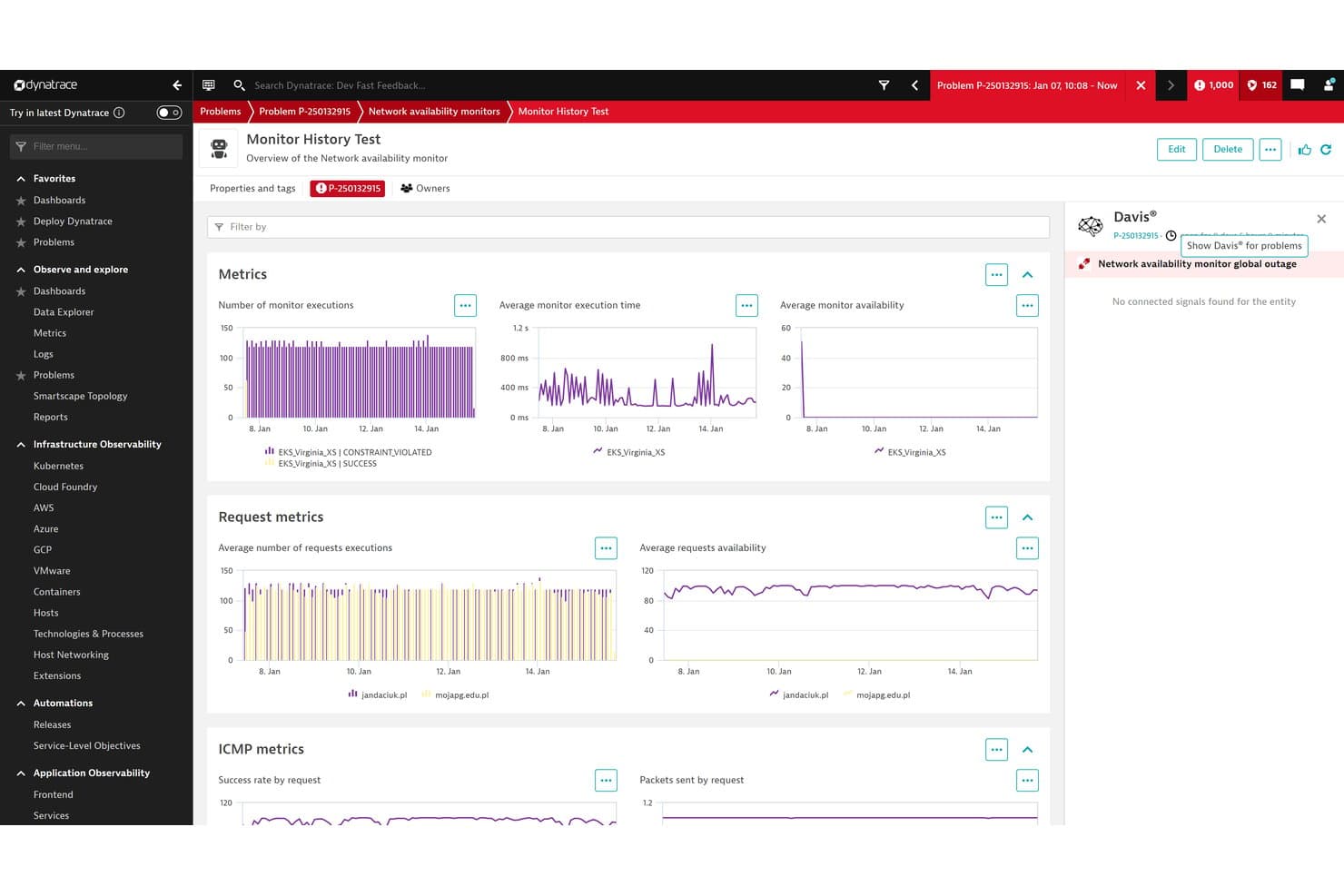Open the user account menu icon

pos(1329,85)
